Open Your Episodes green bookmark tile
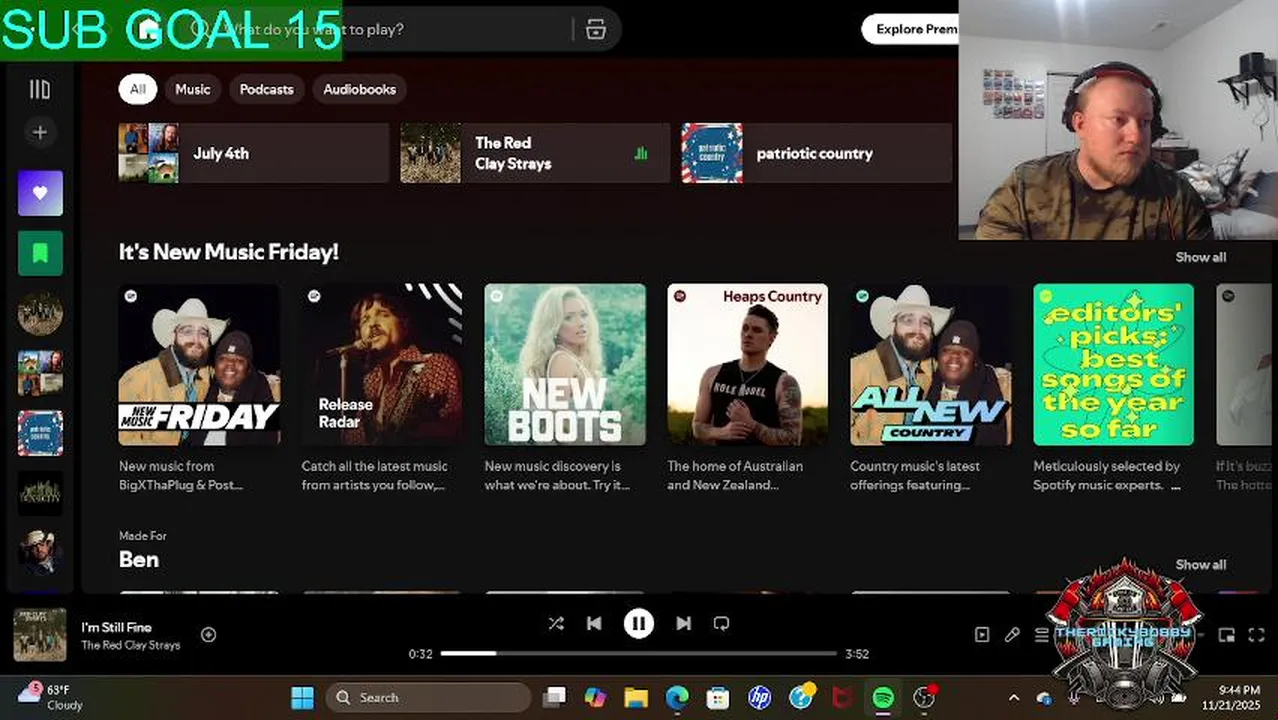Screen dimensions: 1278x720 (x=40, y=253)
